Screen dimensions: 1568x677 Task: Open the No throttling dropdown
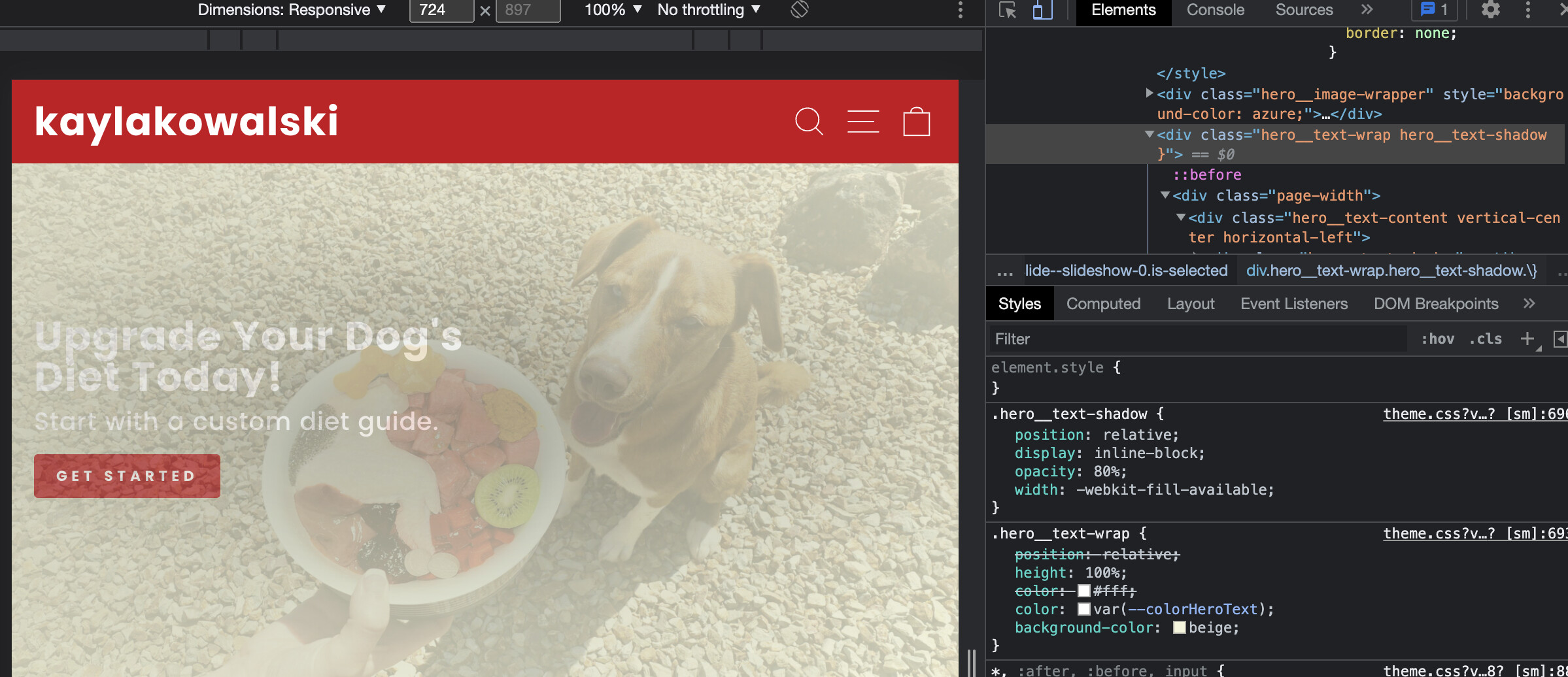pos(708,10)
